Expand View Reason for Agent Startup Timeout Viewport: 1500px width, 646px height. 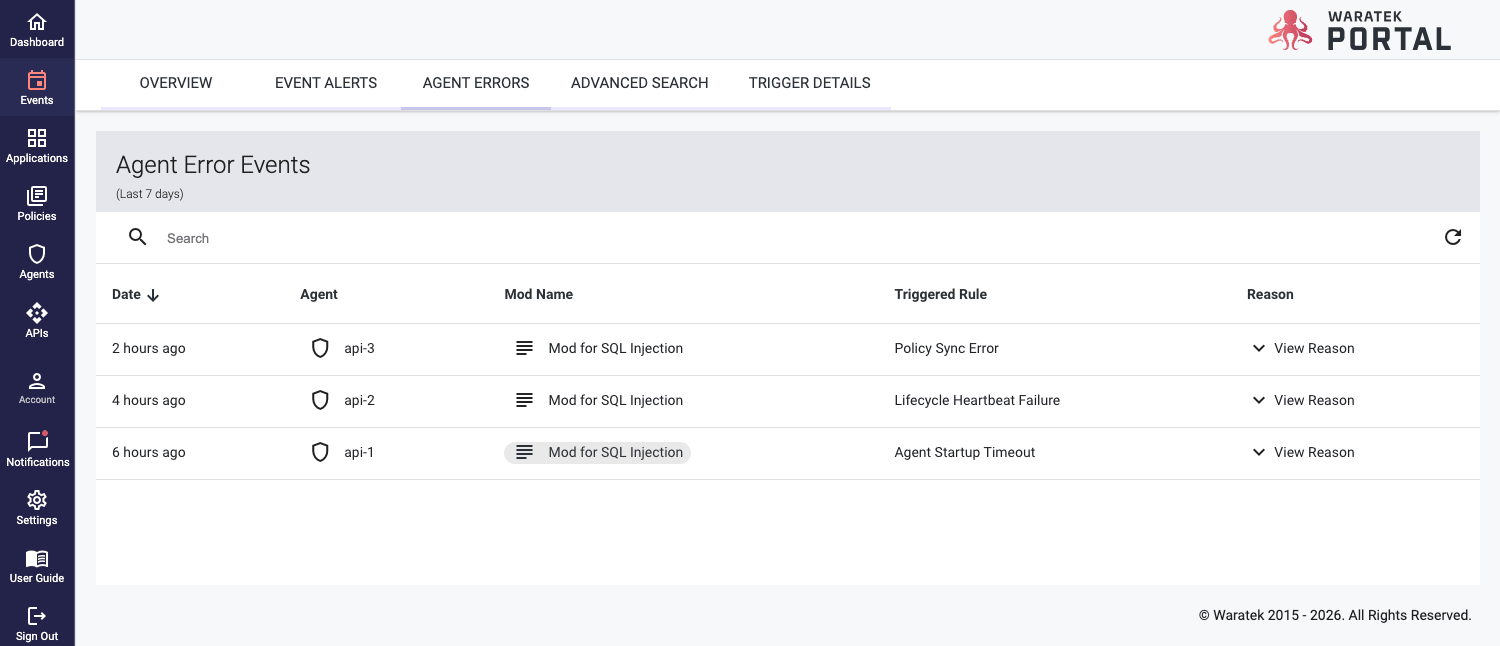coord(1303,452)
